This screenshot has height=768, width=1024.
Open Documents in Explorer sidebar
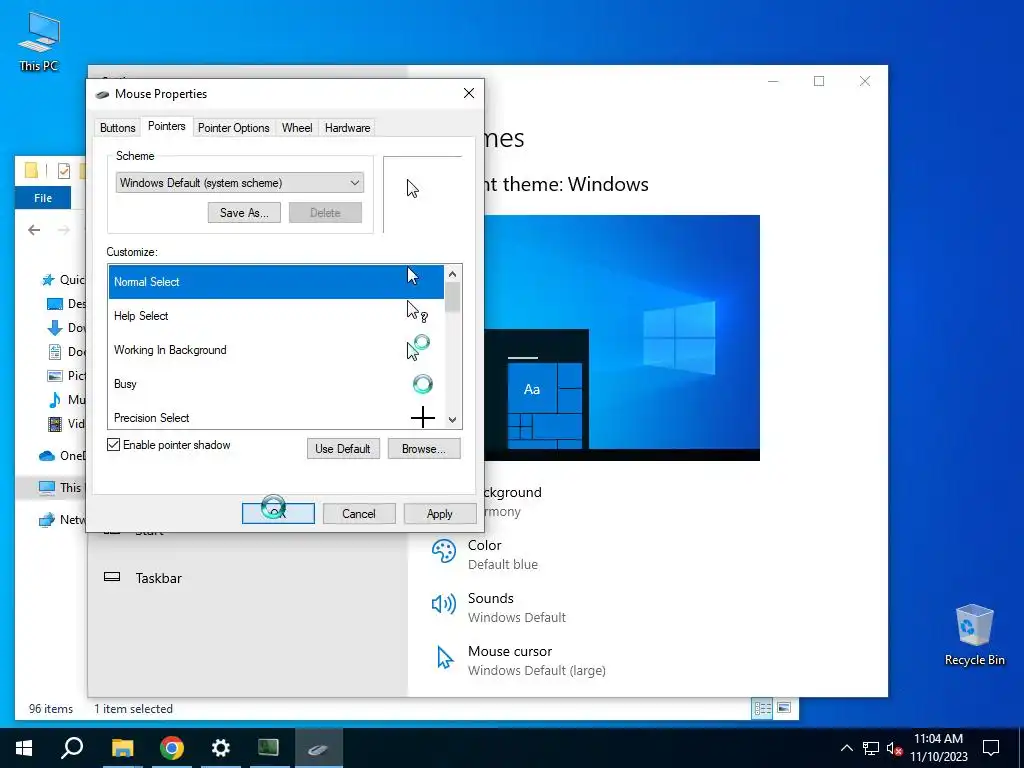67,352
